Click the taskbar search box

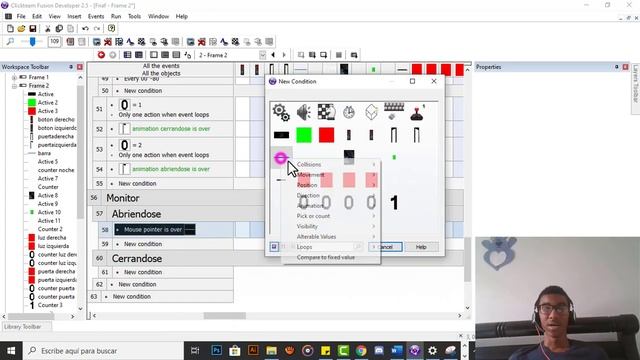point(103,351)
